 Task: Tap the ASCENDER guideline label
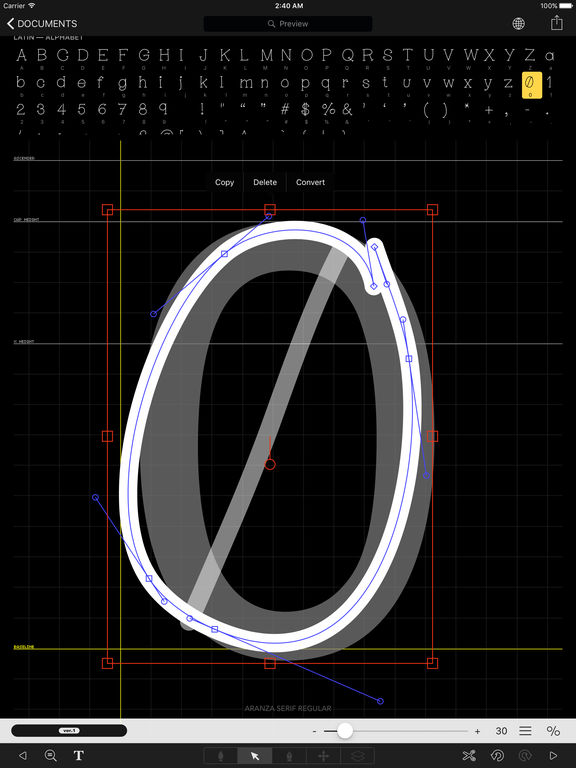[24, 158]
